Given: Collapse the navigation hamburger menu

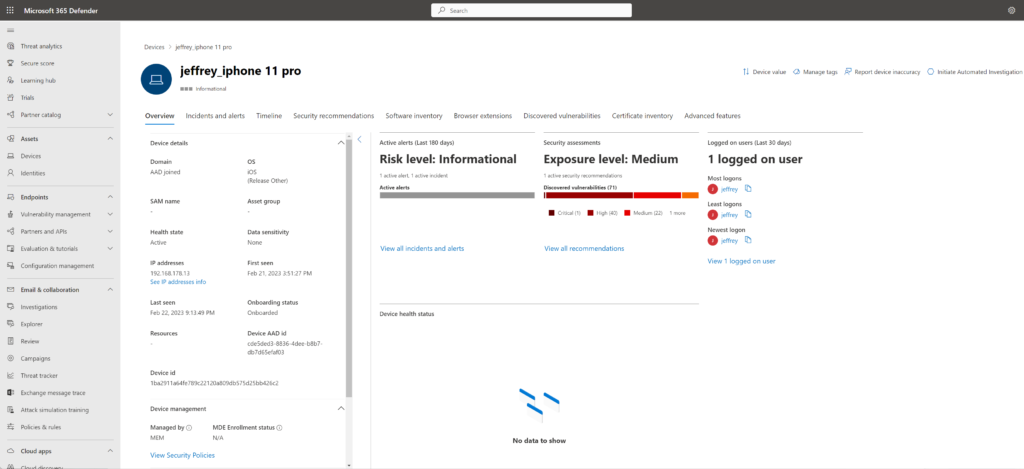Looking at the screenshot, I should click(x=10, y=30).
